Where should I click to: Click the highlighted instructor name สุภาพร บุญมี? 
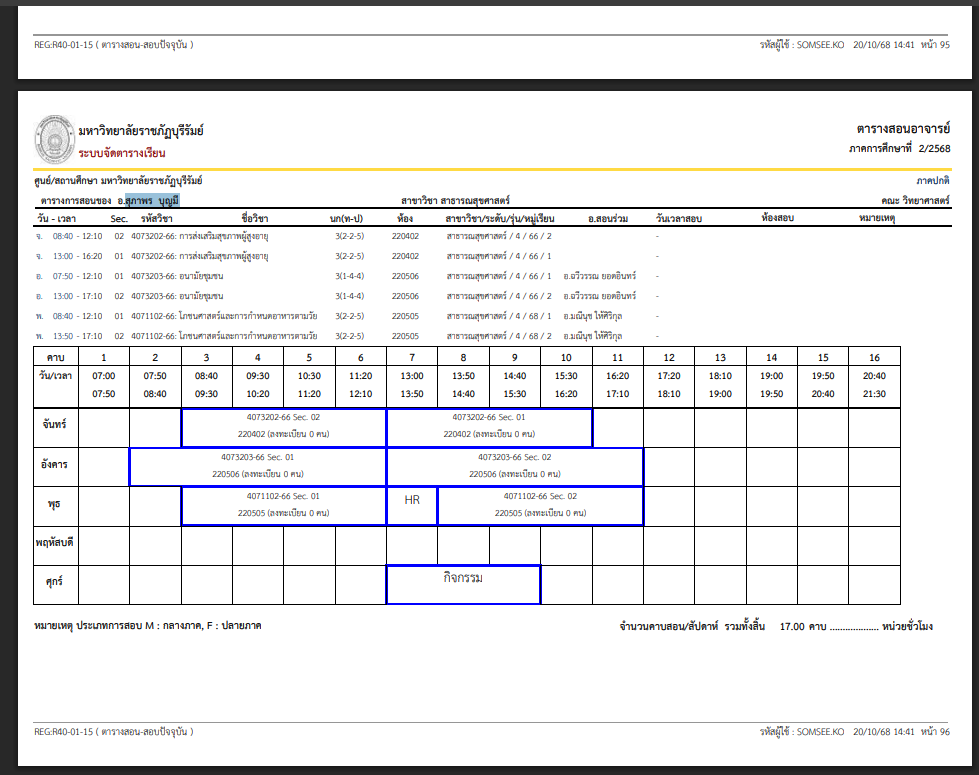point(152,200)
